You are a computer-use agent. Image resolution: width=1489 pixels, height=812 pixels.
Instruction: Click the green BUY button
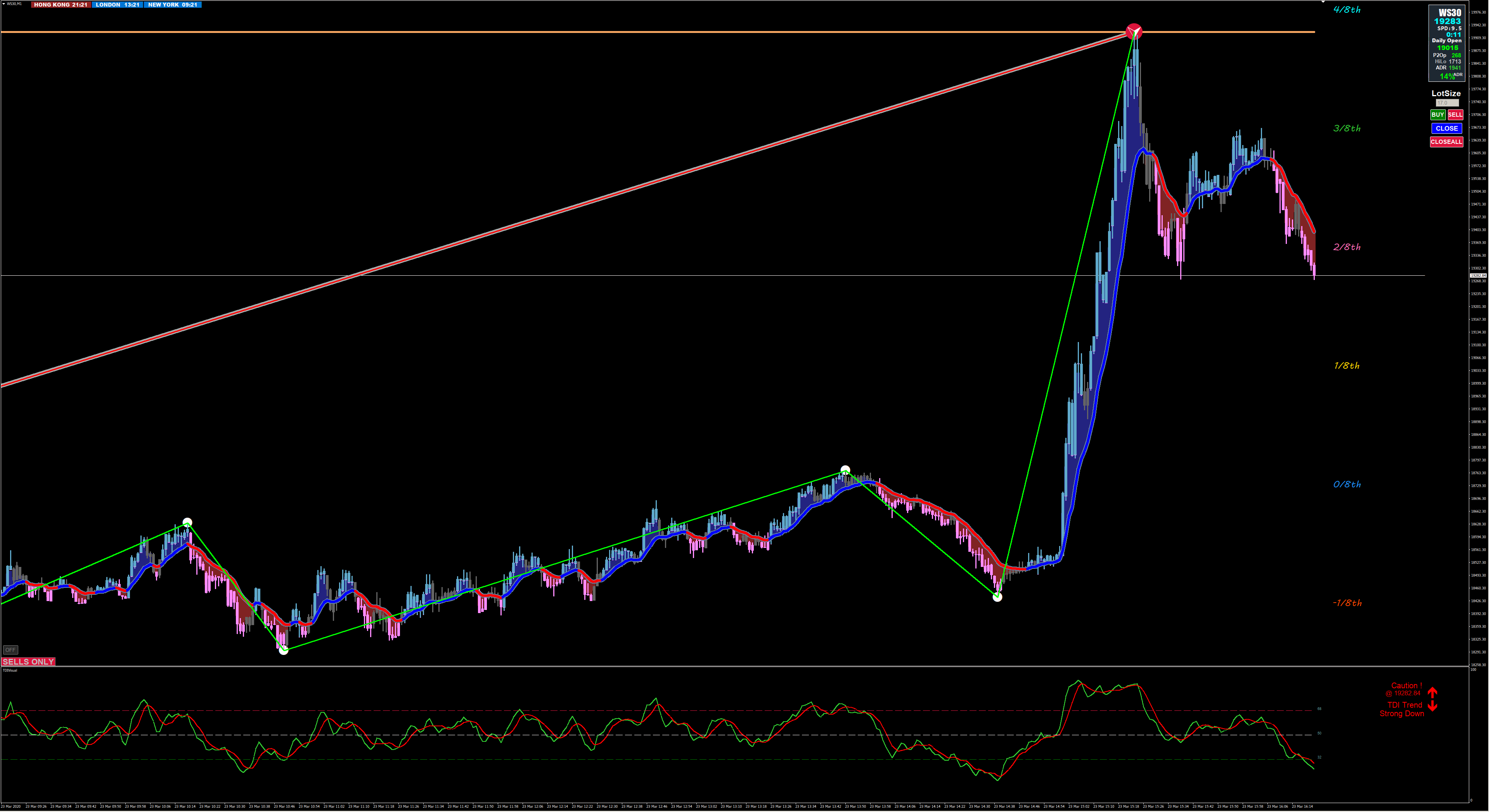1437,114
